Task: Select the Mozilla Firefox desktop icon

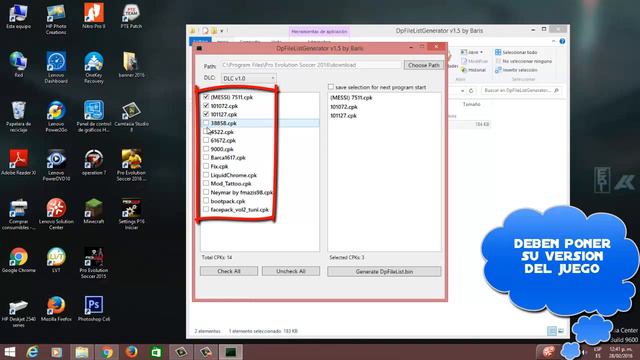Action: pos(56,309)
